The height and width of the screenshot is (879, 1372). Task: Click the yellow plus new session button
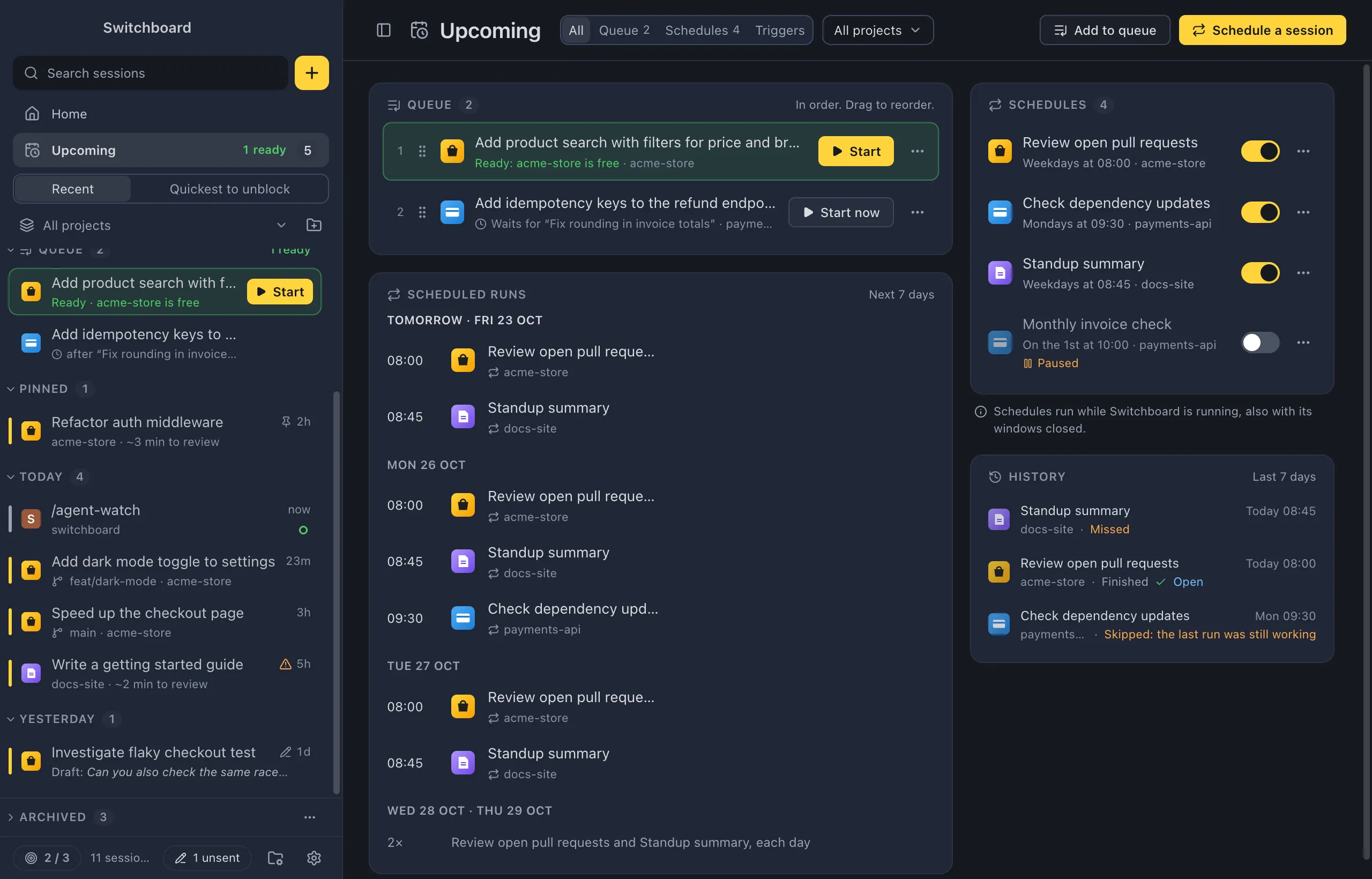coord(311,73)
